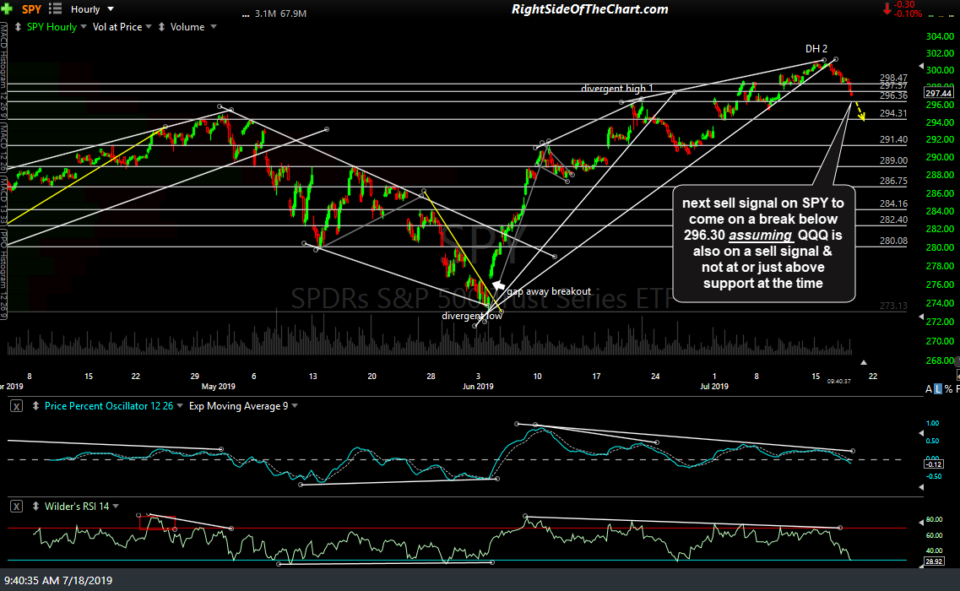Click the reorder arrows on Wilder's RSI panel

pos(35,506)
